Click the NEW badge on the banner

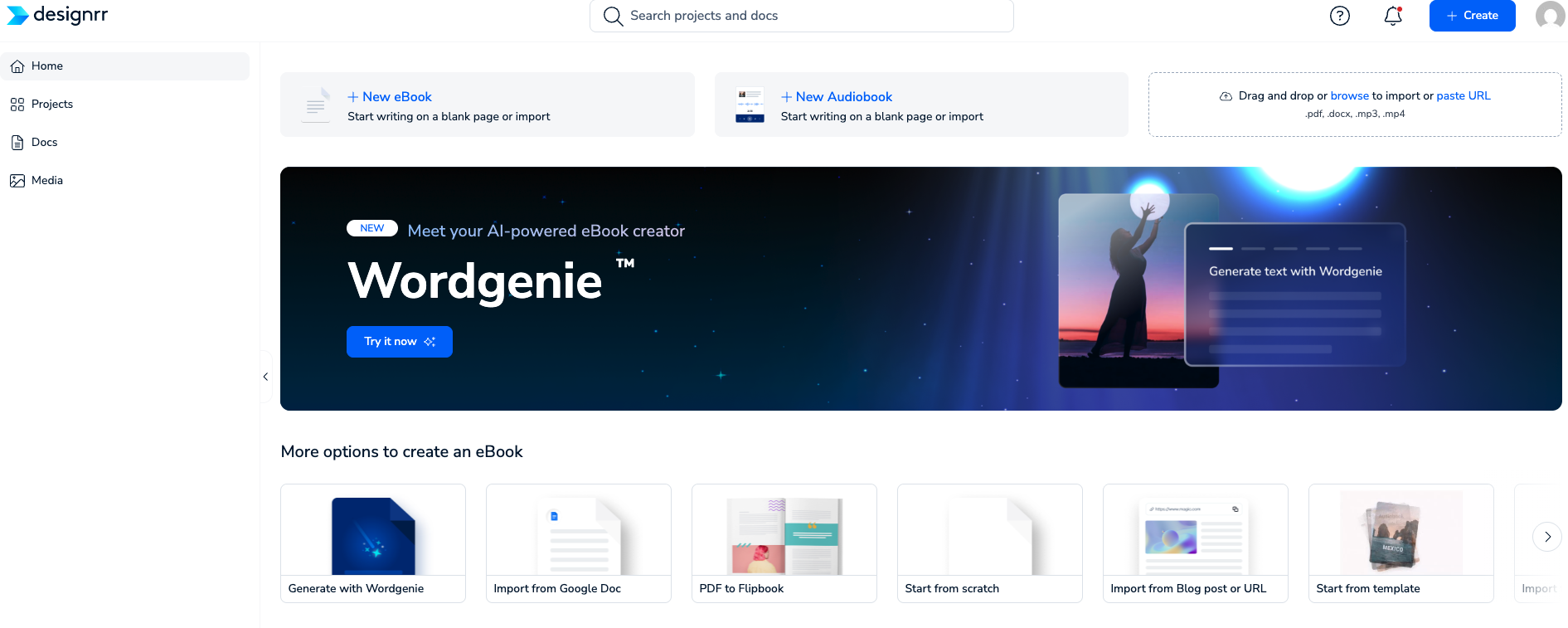372,229
